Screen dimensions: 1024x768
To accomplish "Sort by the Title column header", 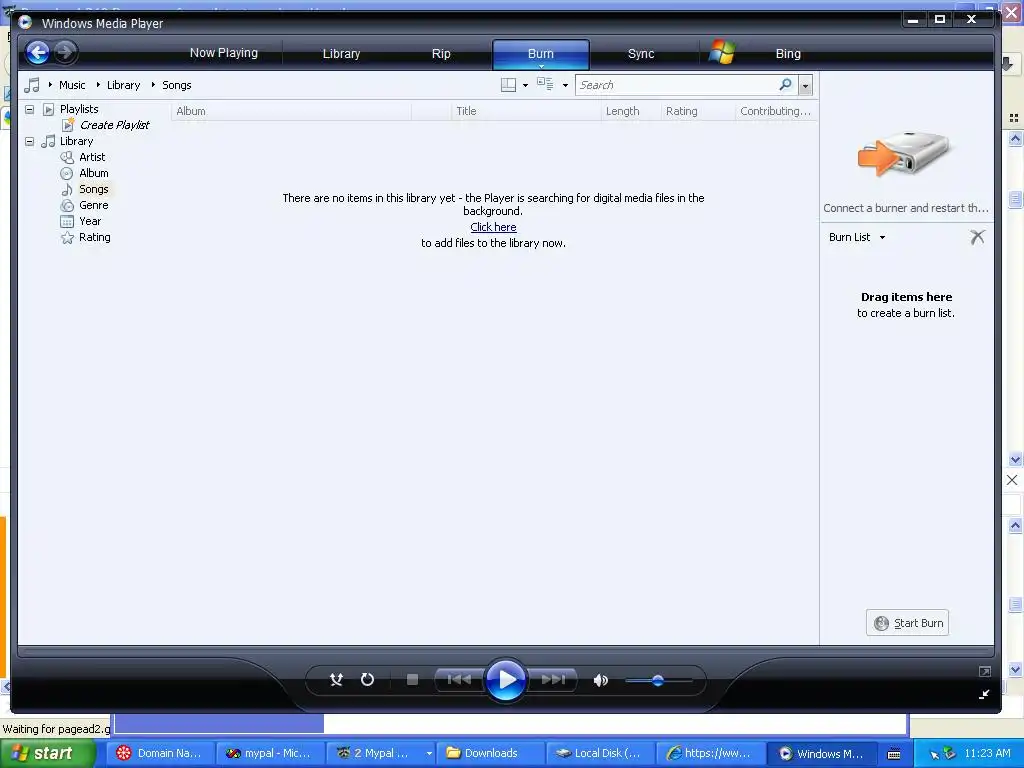I will [x=526, y=111].
